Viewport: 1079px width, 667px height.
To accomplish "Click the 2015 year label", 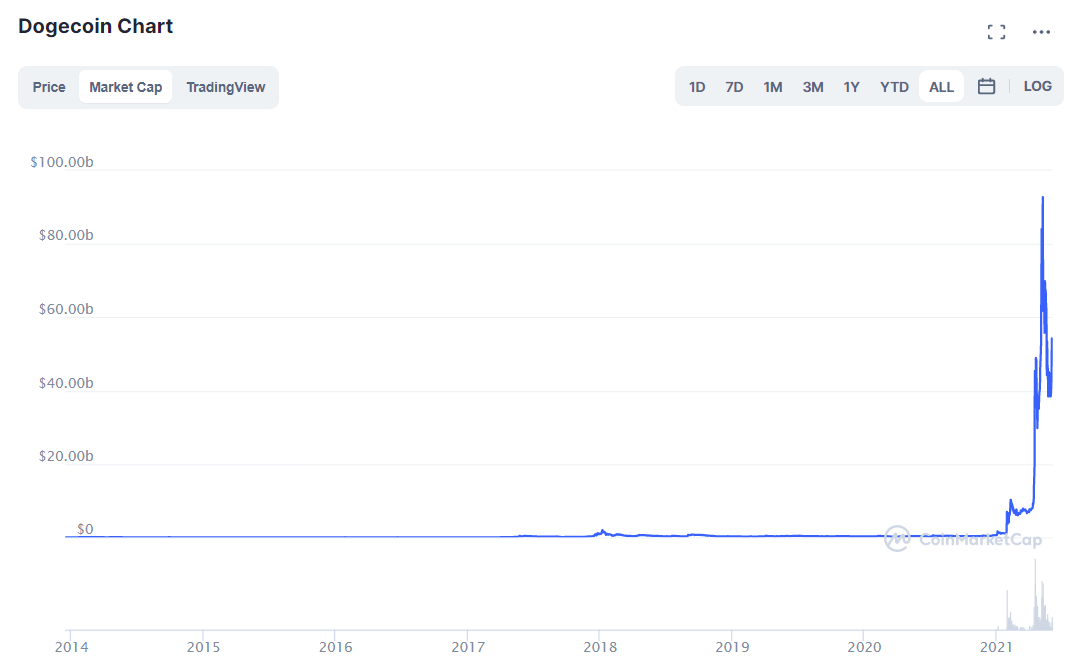I will [x=204, y=647].
